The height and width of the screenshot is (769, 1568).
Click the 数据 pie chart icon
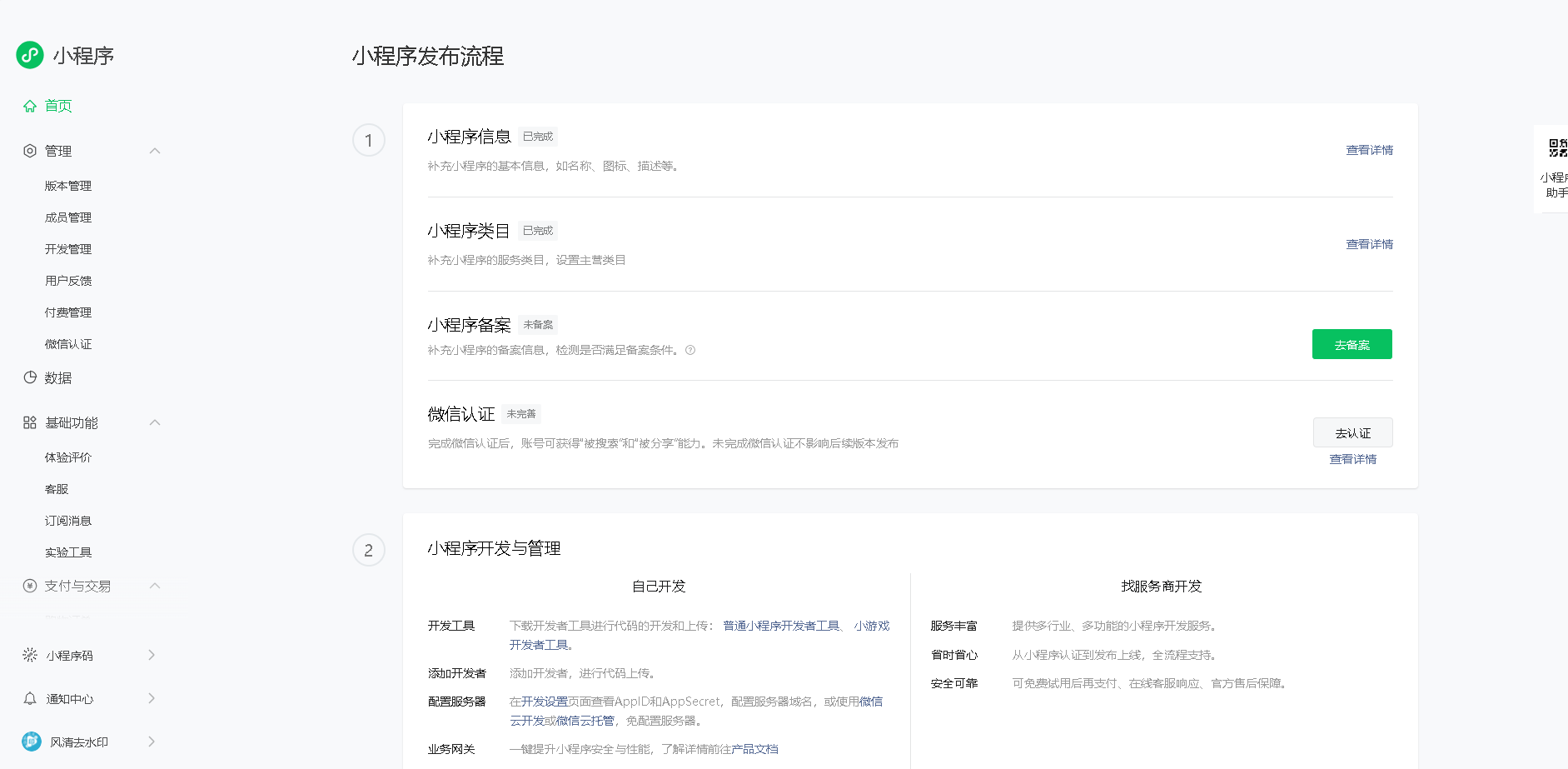[x=30, y=377]
